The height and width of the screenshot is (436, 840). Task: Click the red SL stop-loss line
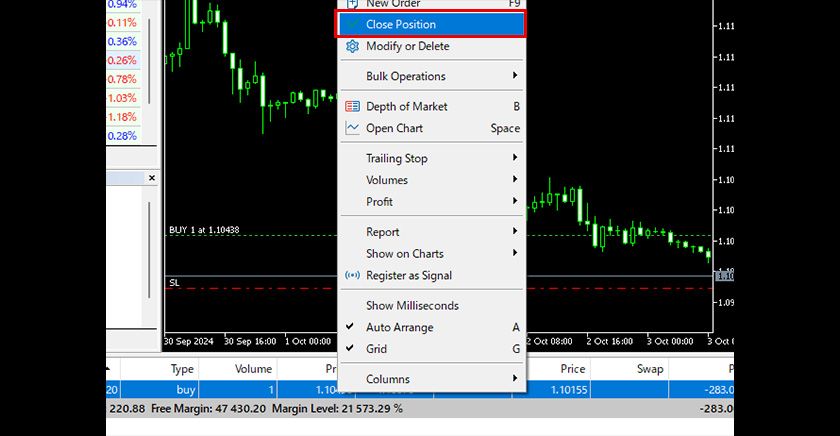(250, 288)
